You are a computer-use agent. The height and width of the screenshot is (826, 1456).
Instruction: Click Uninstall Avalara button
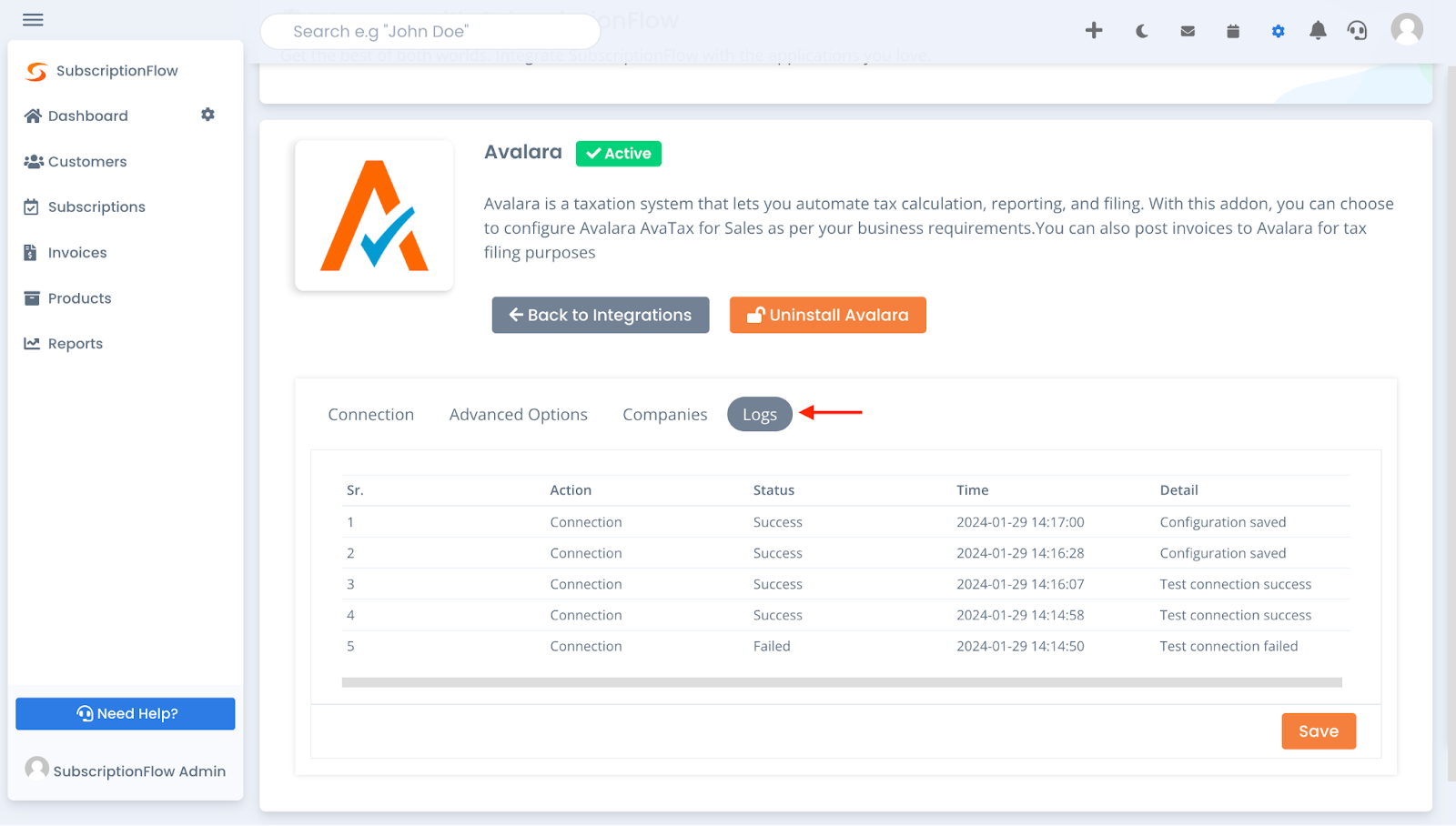coord(828,315)
